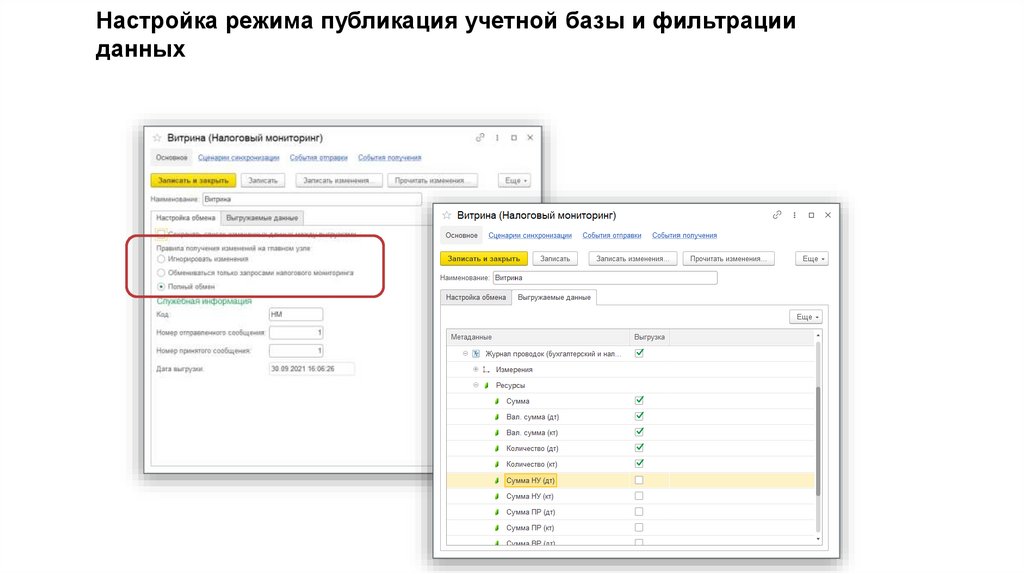Click the link icon in the back window title bar
The width and height of the screenshot is (1024, 574).
pos(480,138)
